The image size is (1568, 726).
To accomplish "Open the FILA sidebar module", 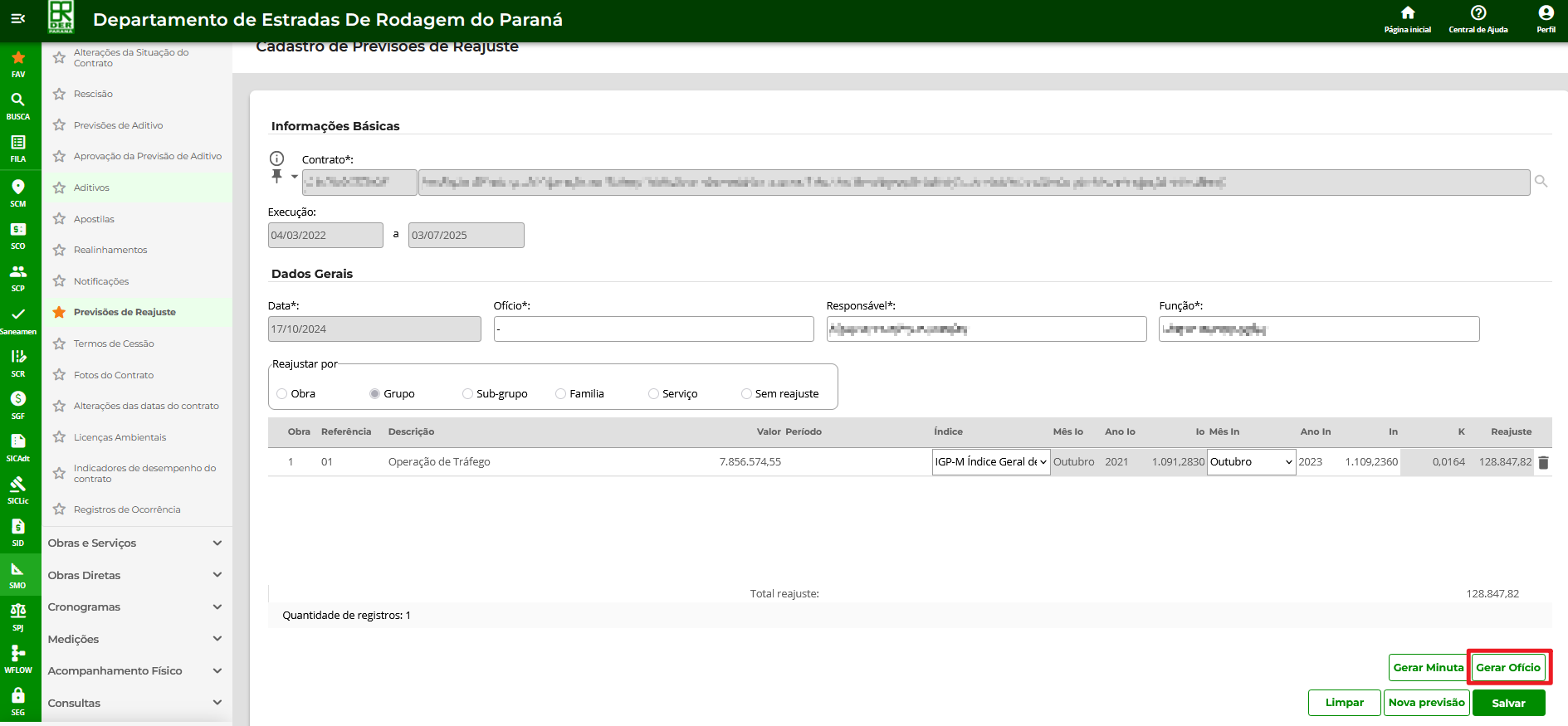I will [x=17, y=148].
